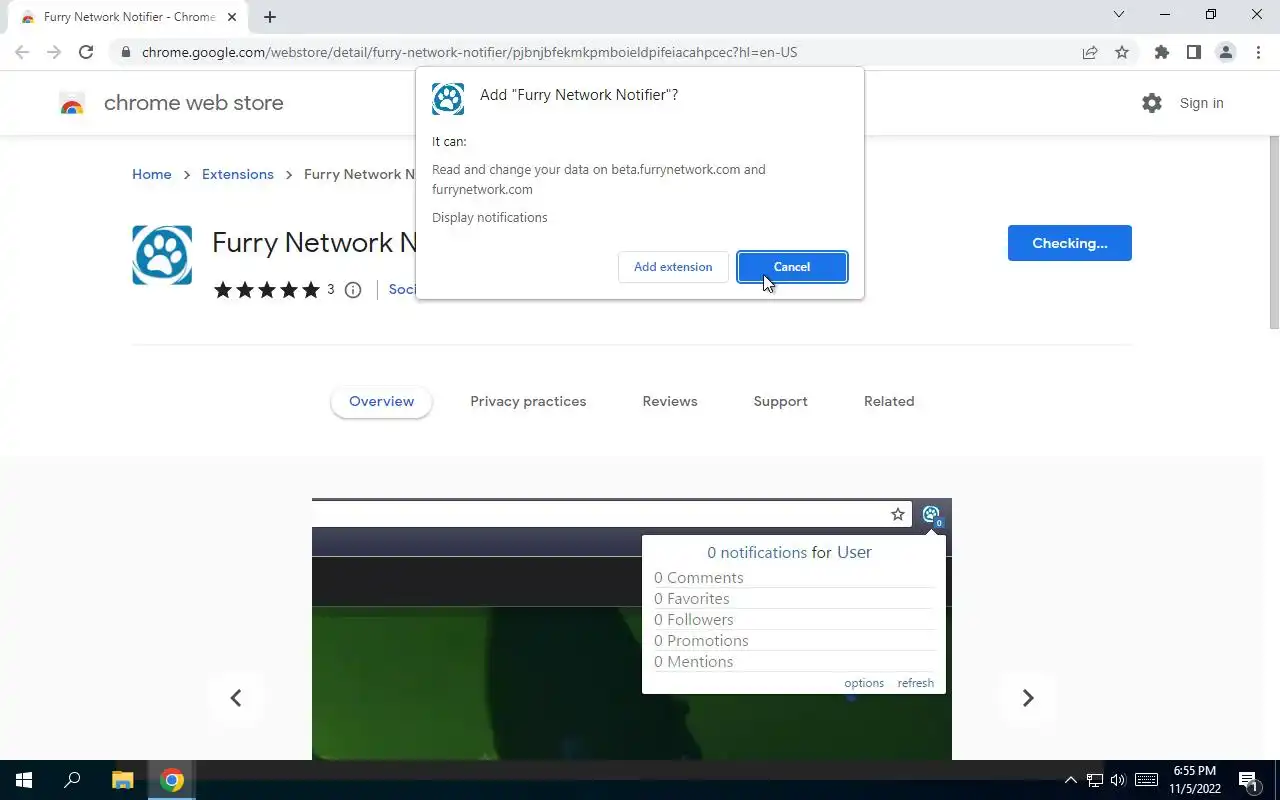Show hidden tray icons chevron
Viewport: 1280px width, 800px height.
click(x=1070, y=780)
